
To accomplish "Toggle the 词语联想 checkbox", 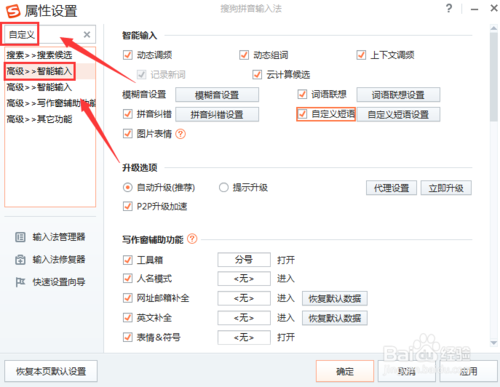I will (302, 94).
